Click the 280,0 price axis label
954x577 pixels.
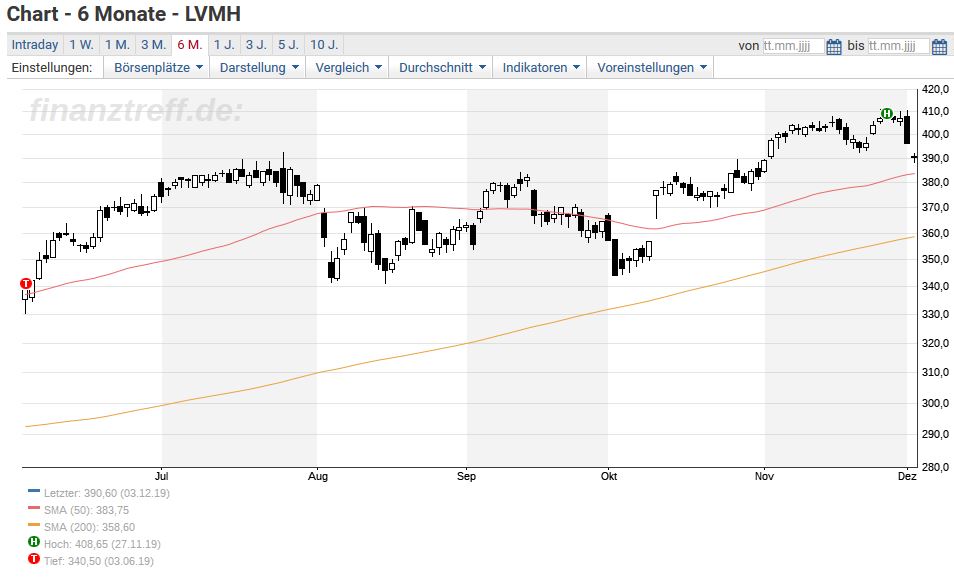tap(936, 467)
